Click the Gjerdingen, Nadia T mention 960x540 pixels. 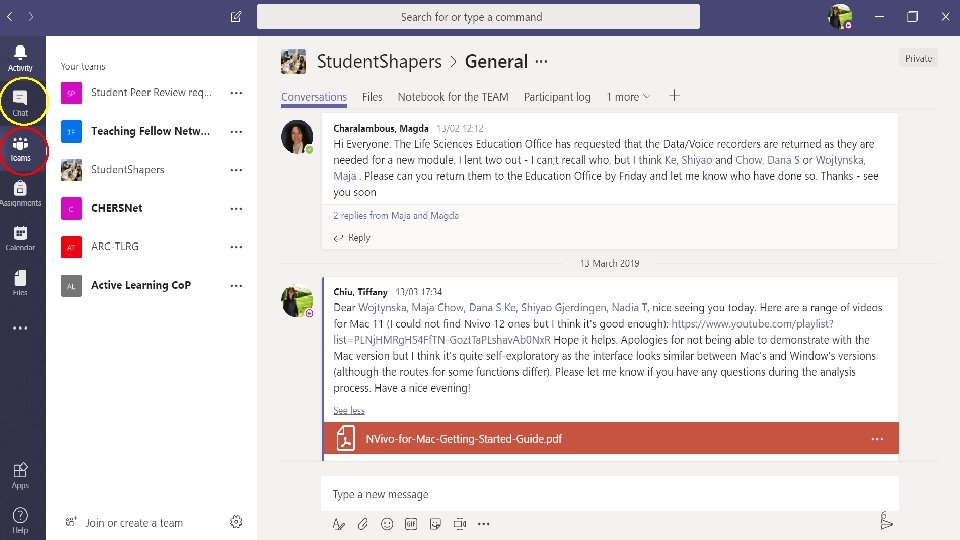coord(601,307)
